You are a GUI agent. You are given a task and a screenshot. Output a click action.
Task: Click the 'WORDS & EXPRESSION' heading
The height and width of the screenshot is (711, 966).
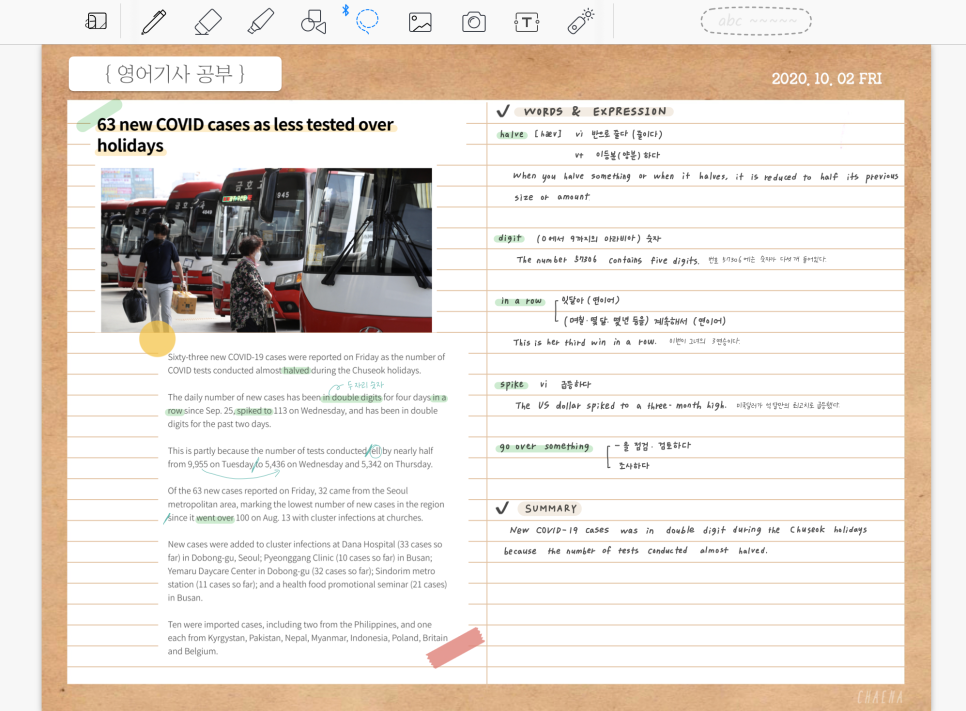[x=595, y=112]
